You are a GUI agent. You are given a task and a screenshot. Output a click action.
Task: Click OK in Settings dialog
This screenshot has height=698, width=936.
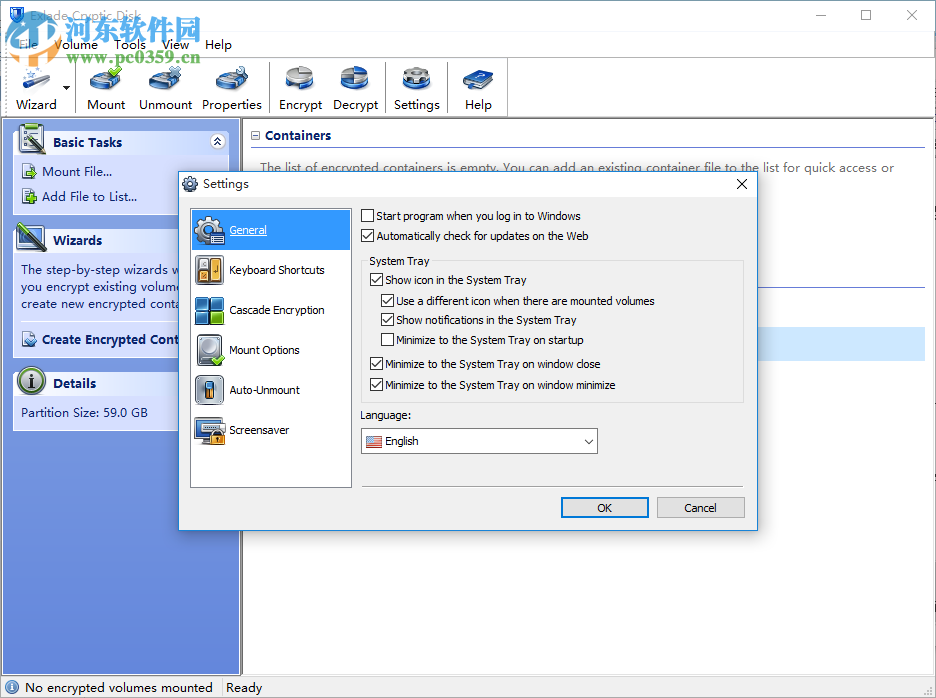pyautogui.click(x=605, y=508)
